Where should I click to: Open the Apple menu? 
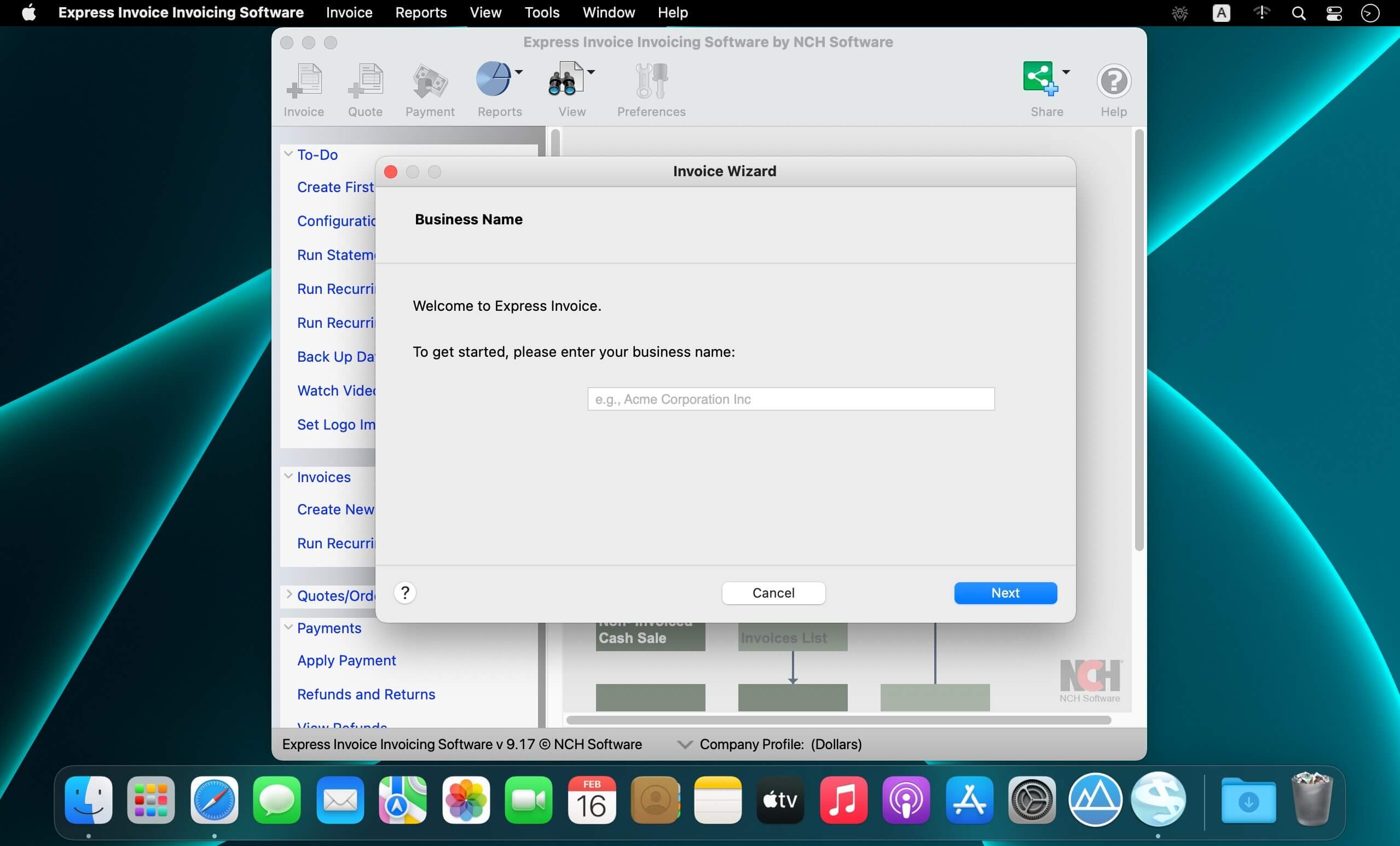tap(29, 13)
